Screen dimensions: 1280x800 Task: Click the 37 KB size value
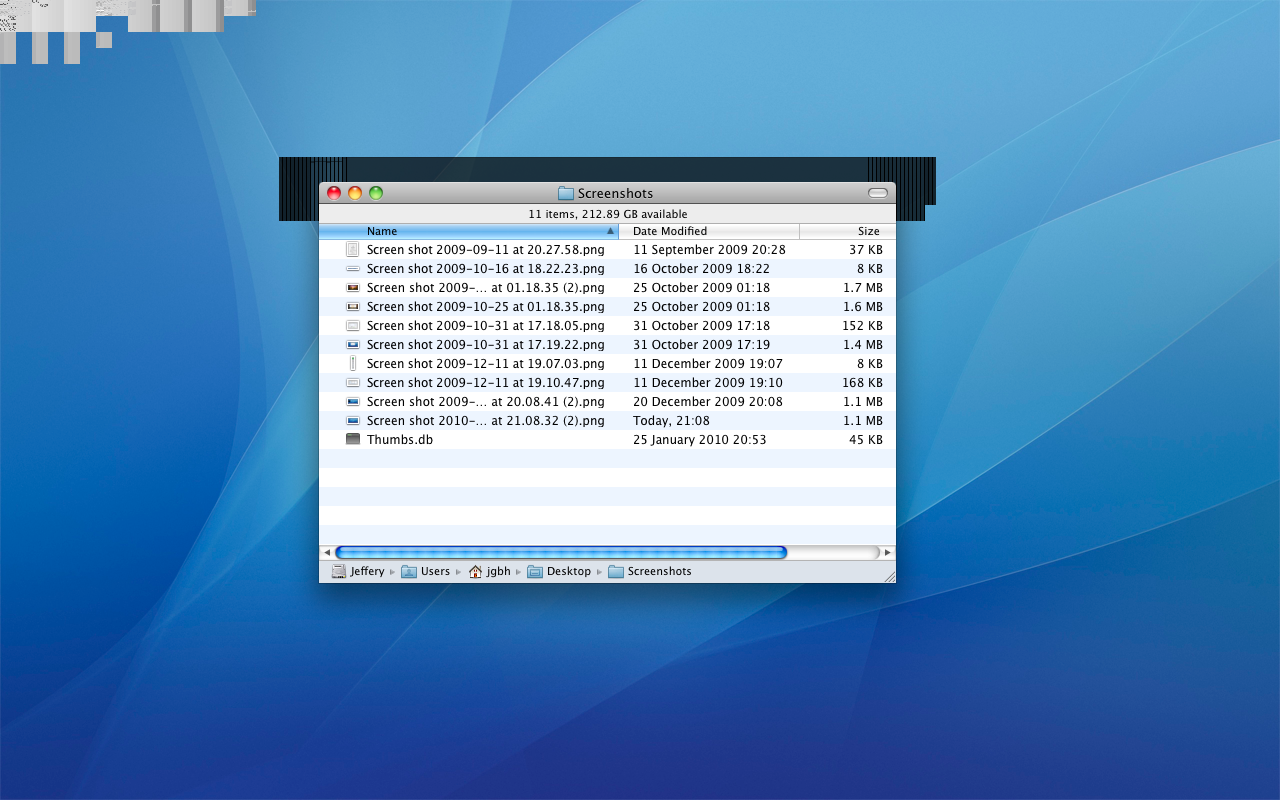pyautogui.click(x=866, y=250)
